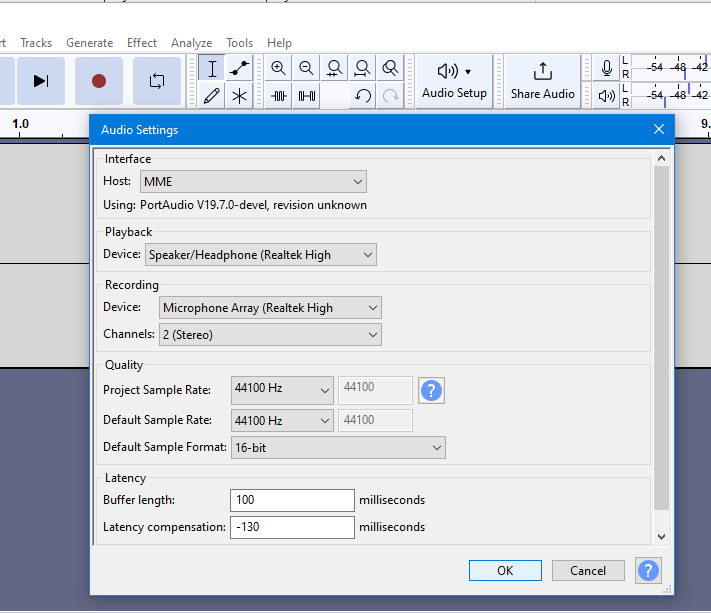Click the playback level meter bar

671,95
